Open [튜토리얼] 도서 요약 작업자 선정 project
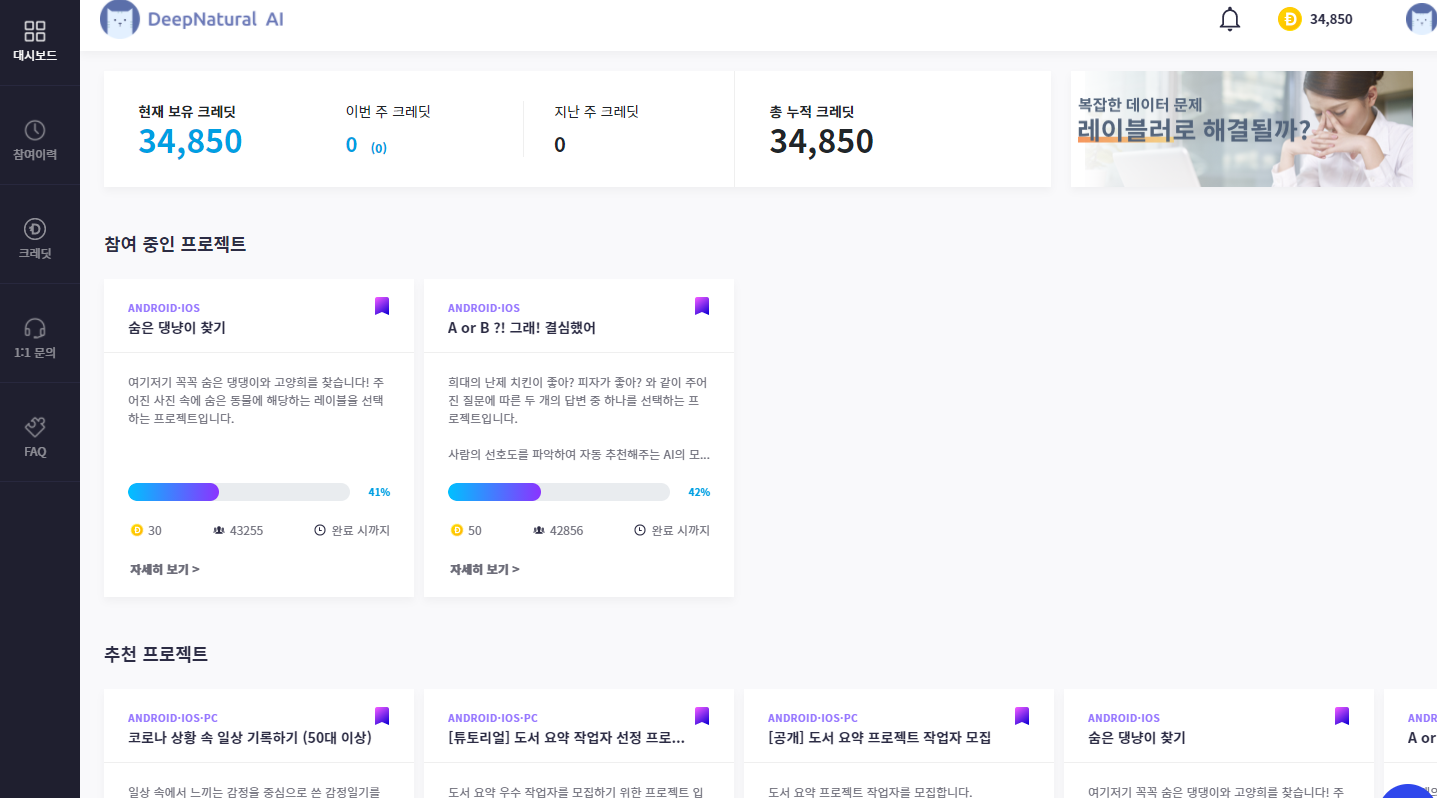The image size is (1437, 798). pos(566,738)
